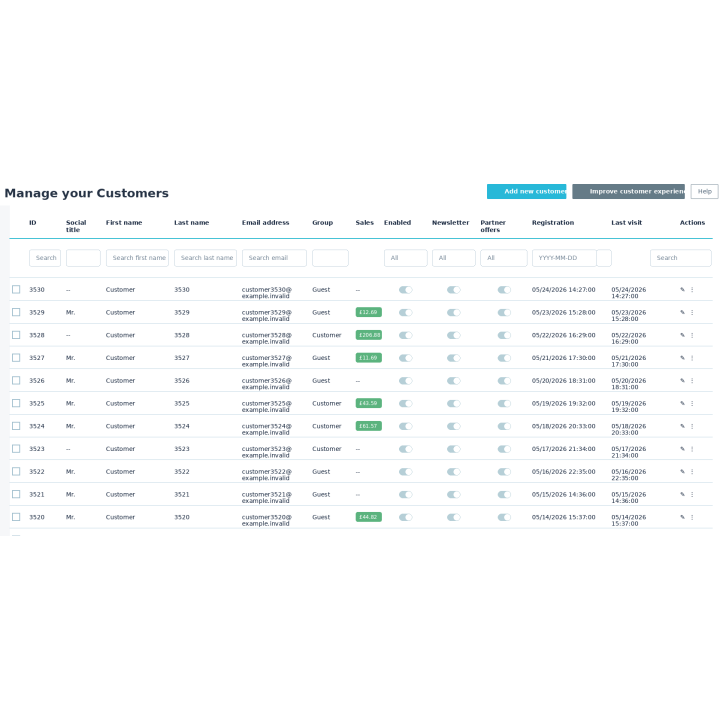The image size is (720, 720).
Task: Edit customer 3525 via pencil icon
Action: [x=682, y=403]
